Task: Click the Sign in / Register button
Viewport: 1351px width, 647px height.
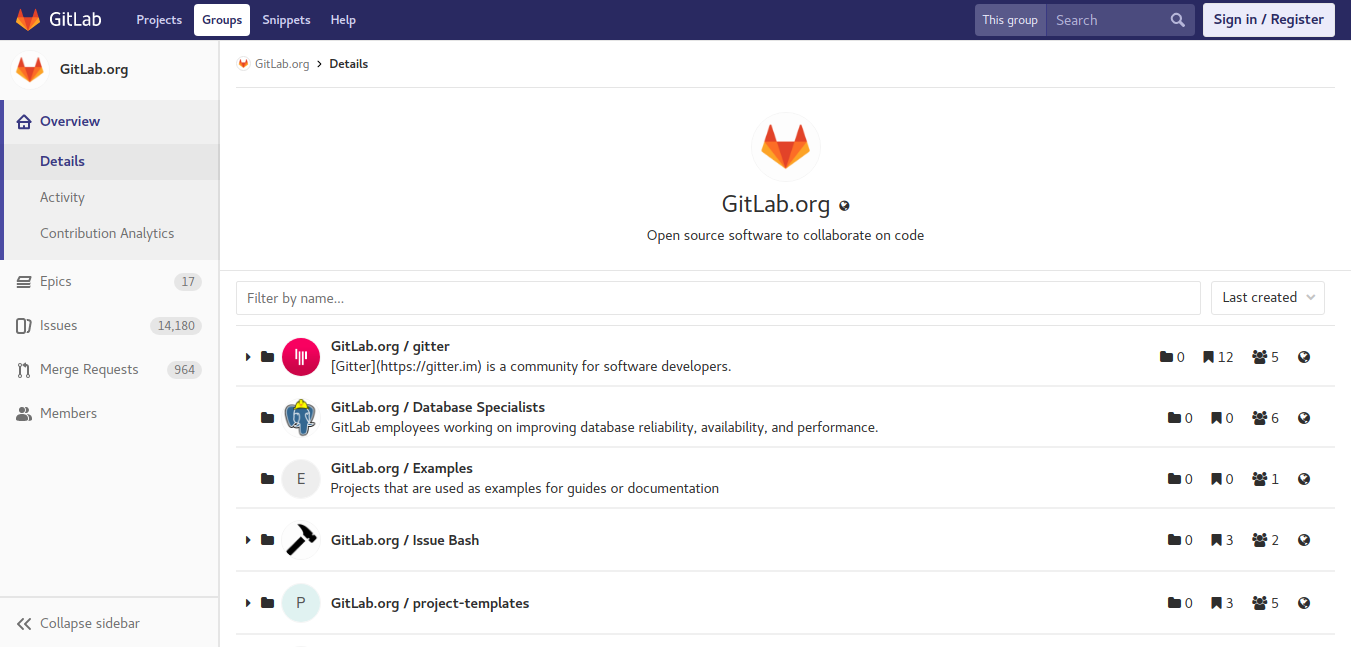Action: [1268, 20]
